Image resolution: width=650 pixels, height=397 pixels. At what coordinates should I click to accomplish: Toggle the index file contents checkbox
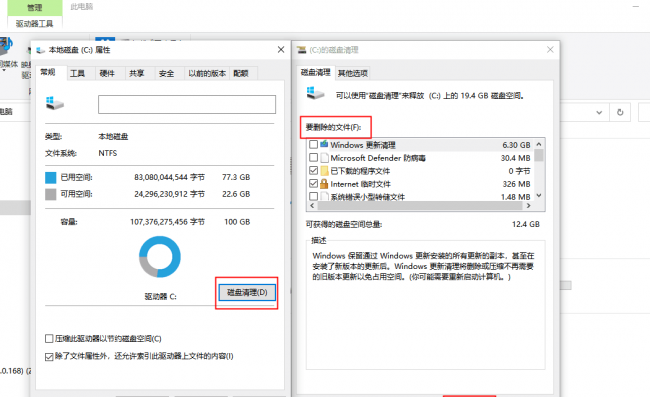click(x=49, y=356)
